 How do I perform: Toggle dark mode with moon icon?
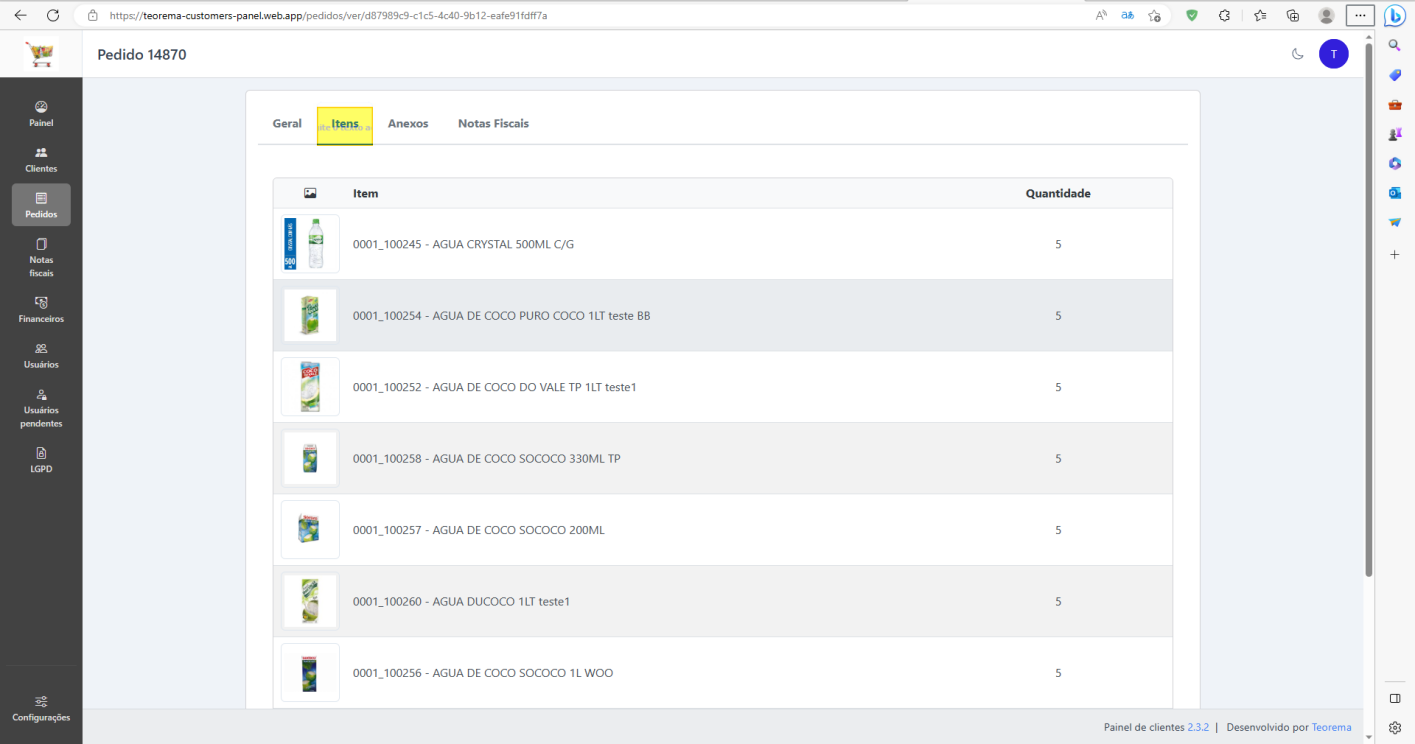point(1298,54)
